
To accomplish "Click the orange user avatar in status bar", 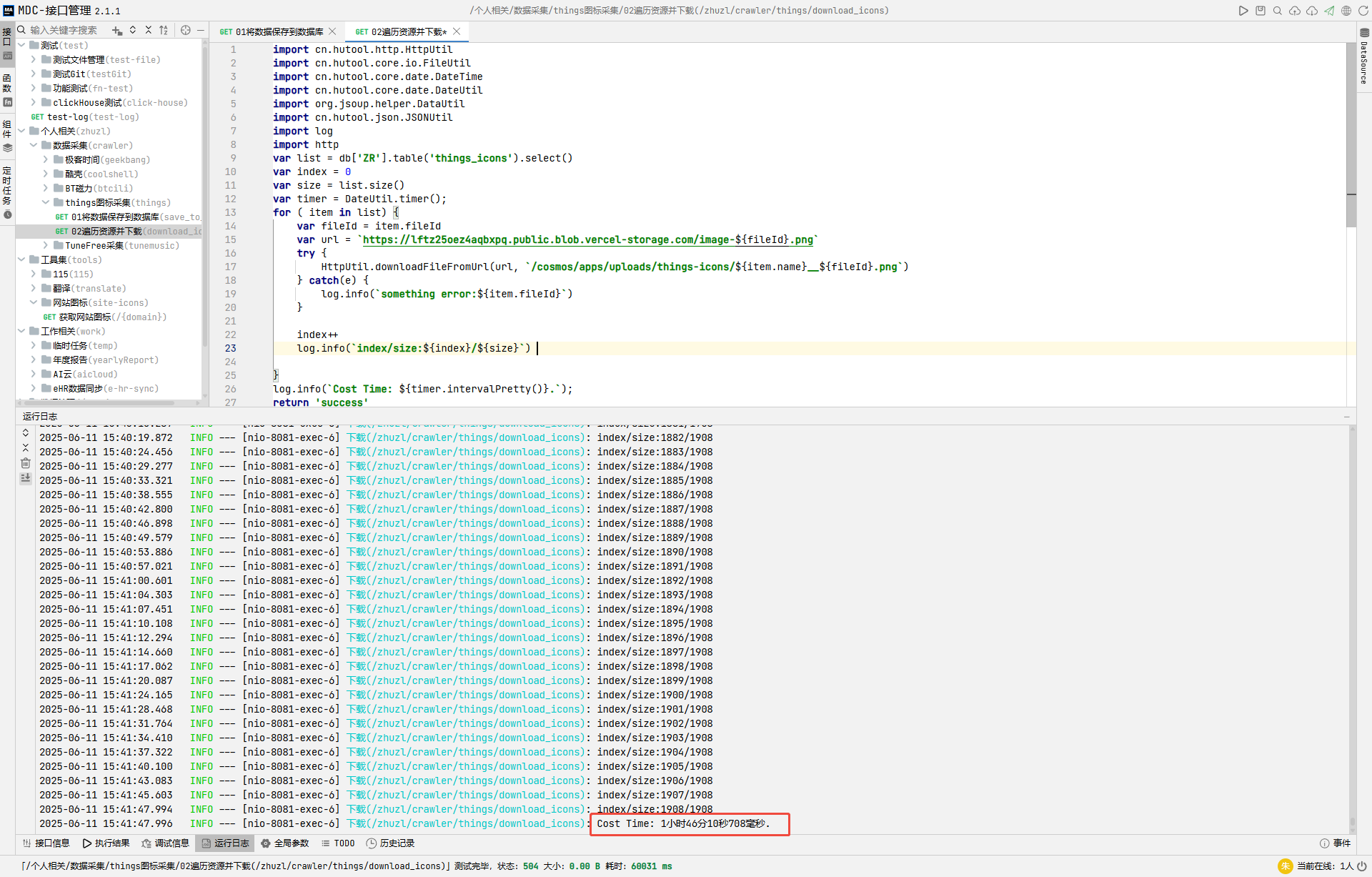I will pyautogui.click(x=1286, y=866).
